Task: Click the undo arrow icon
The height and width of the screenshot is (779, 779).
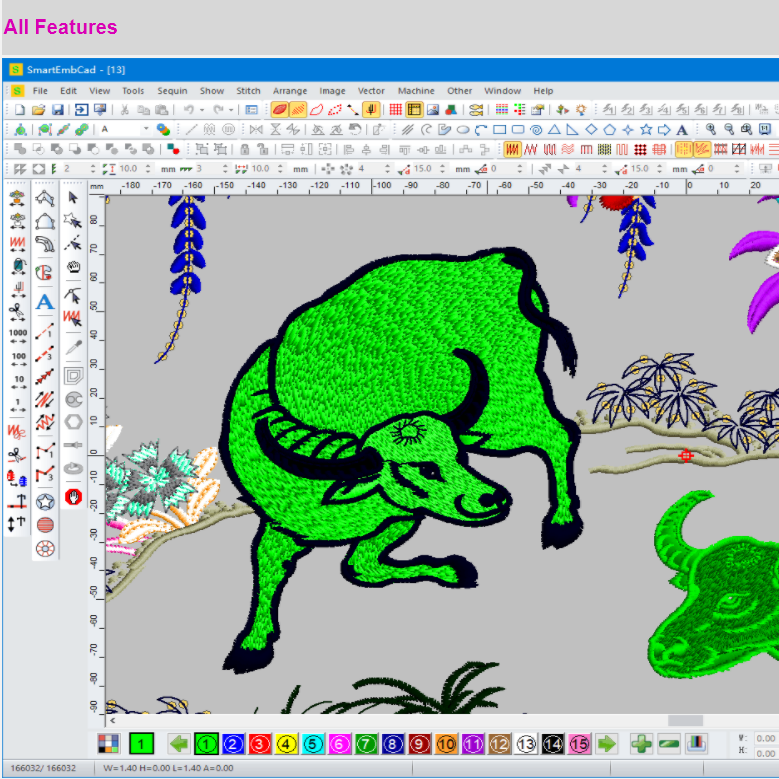Action: pos(187,110)
